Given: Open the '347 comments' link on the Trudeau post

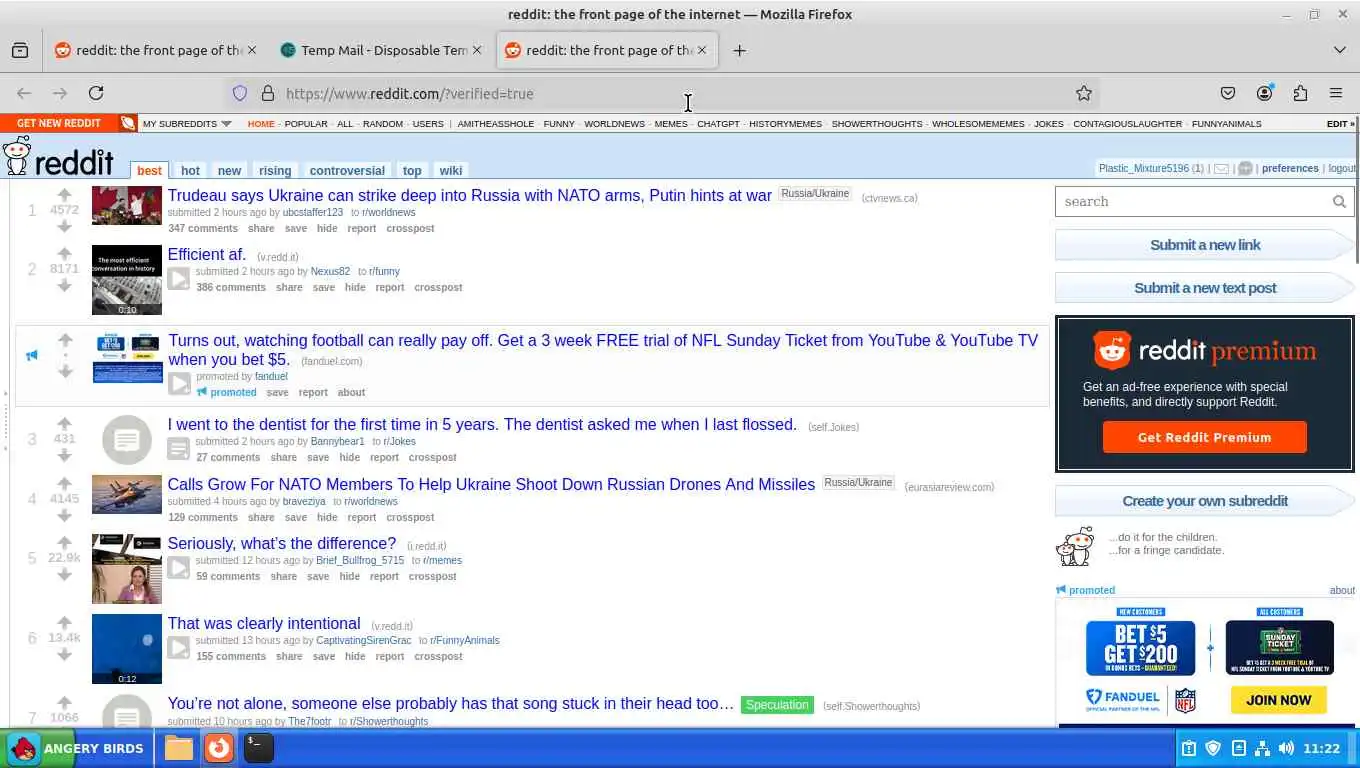Looking at the screenshot, I should tap(203, 228).
